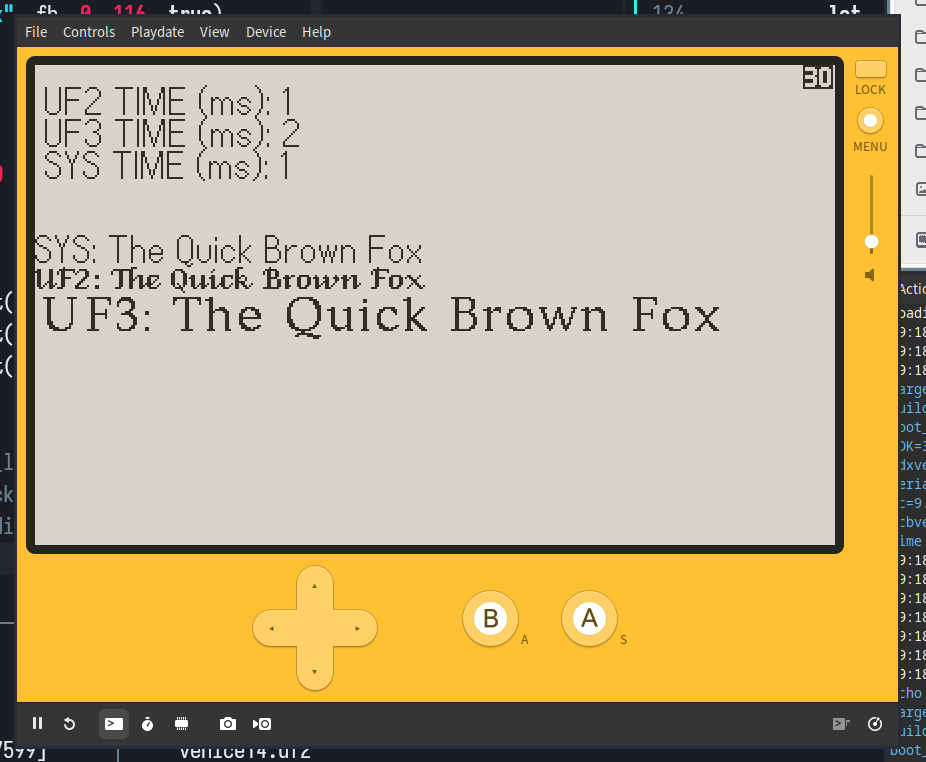Toggle the console terminal icon
The width and height of the screenshot is (926, 762).
[x=114, y=724]
